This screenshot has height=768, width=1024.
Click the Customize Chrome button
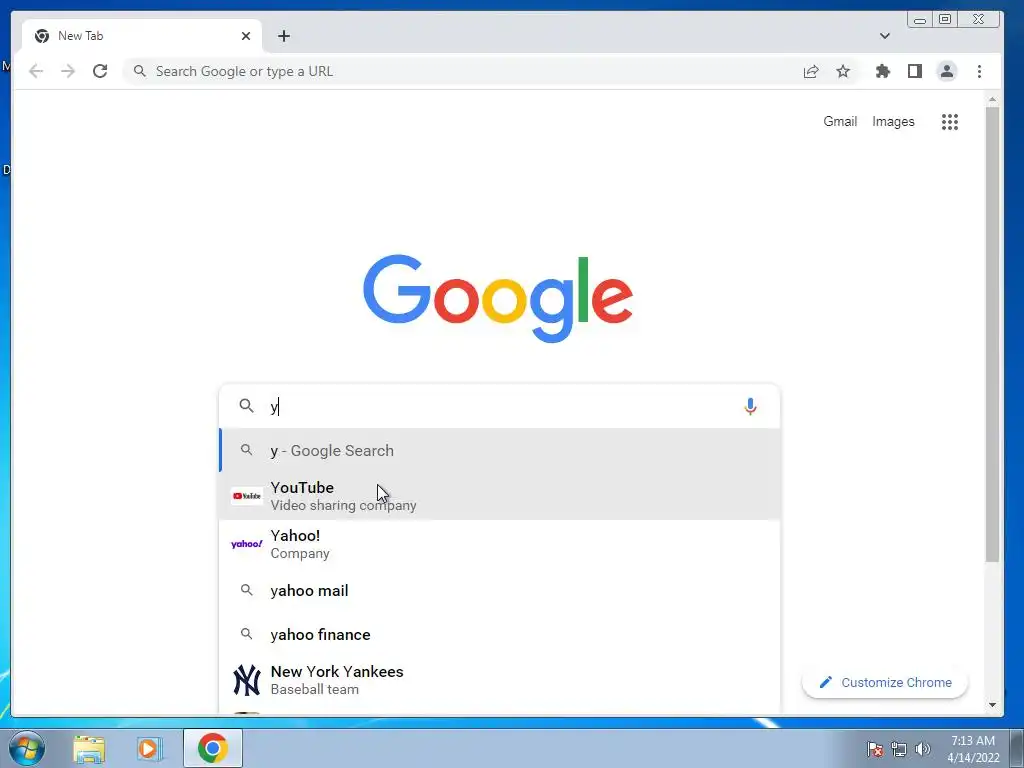[x=885, y=682]
